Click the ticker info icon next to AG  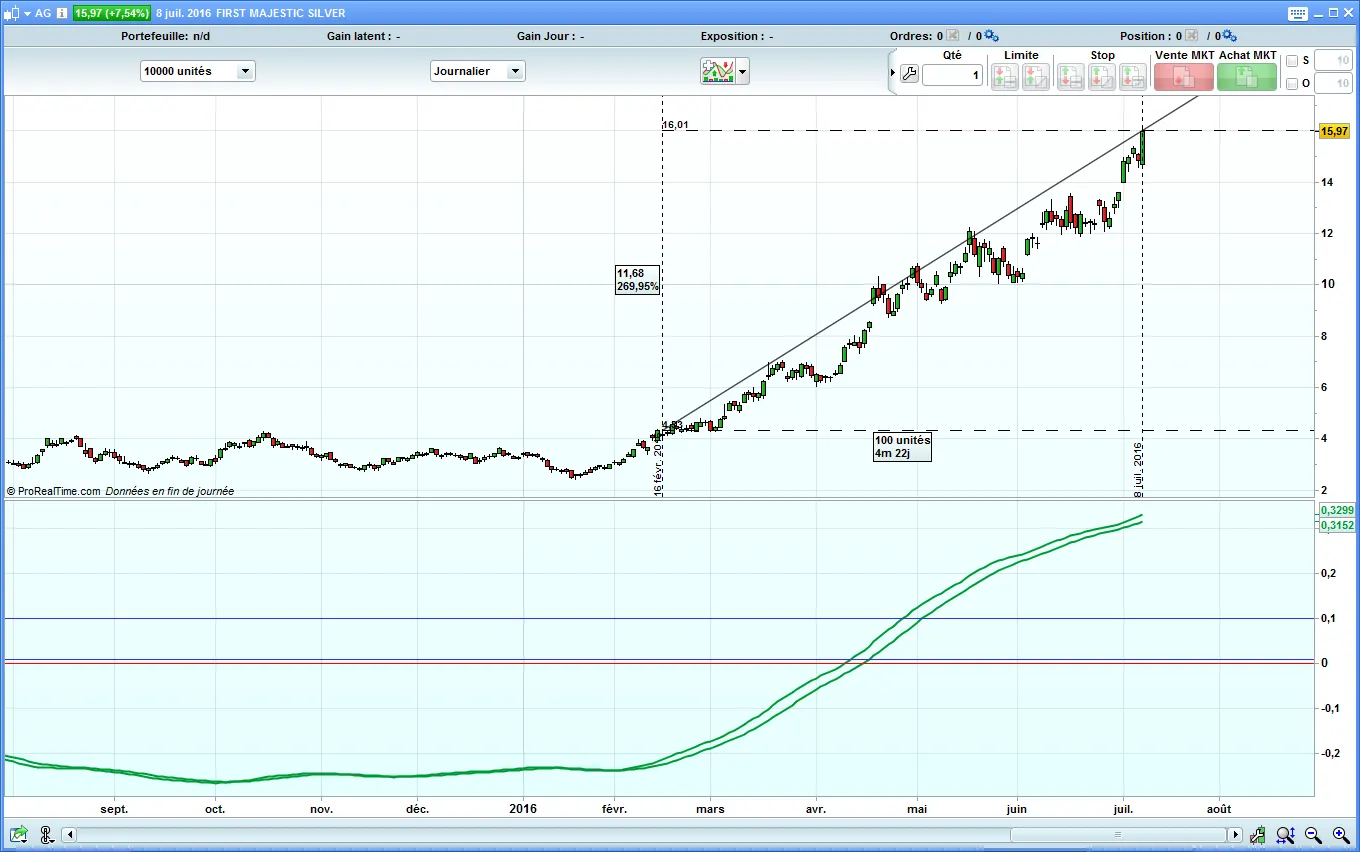[62, 13]
